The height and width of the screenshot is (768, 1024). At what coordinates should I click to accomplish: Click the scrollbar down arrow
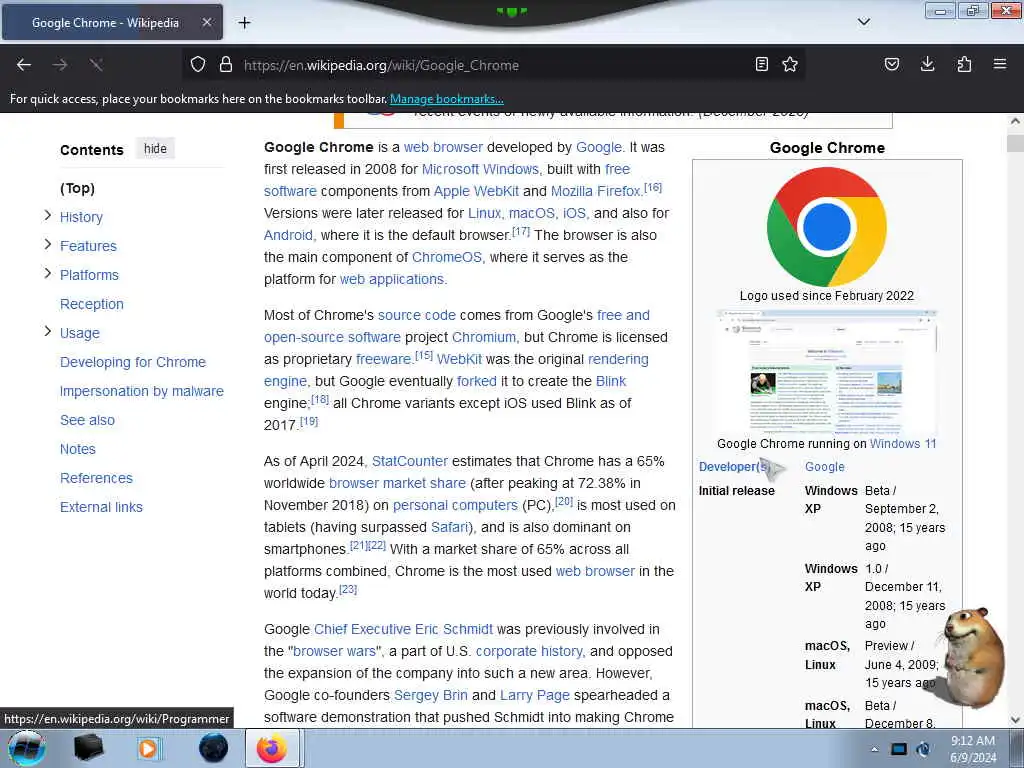point(1015,720)
